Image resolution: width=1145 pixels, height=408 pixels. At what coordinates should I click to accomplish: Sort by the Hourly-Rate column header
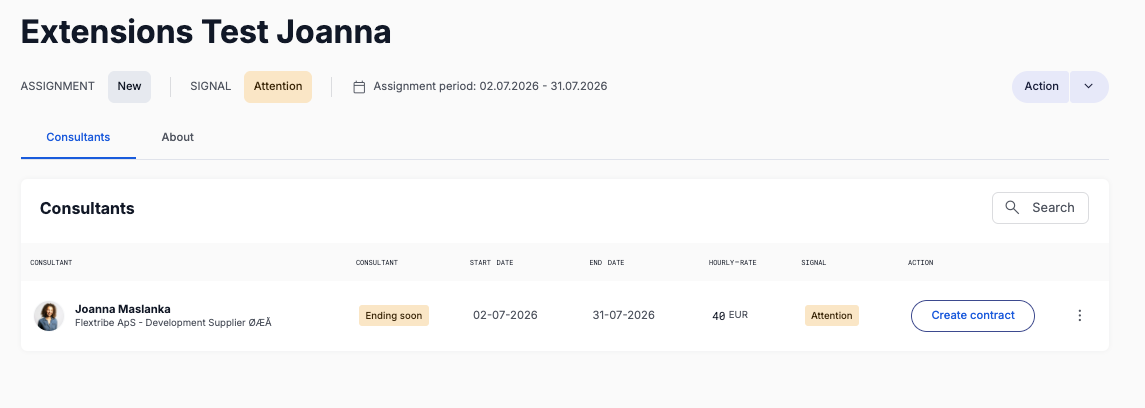[x=732, y=263]
